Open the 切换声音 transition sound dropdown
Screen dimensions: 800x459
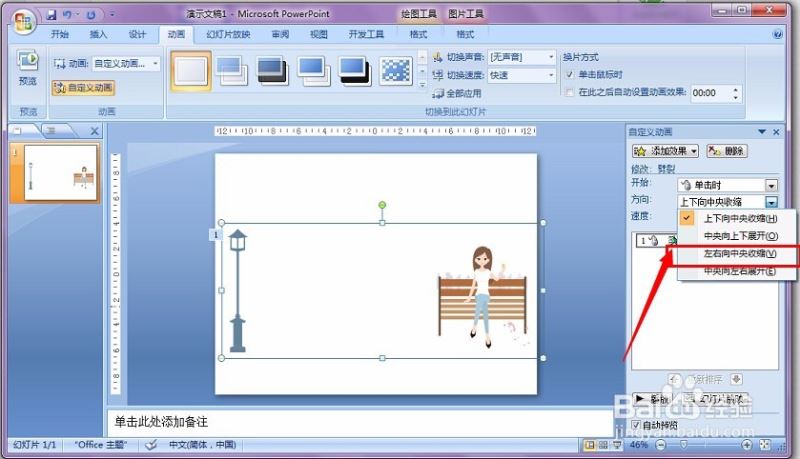551,57
